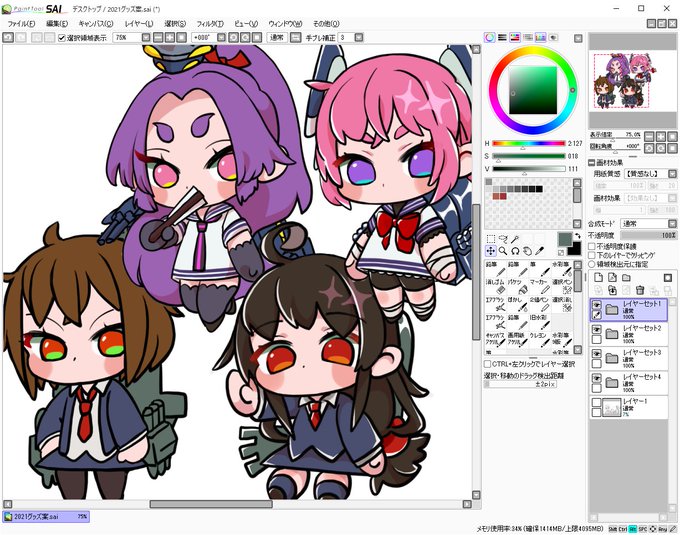680x535 pixels.
Task: Open 編集(E) menu
Action: tap(57, 24)
